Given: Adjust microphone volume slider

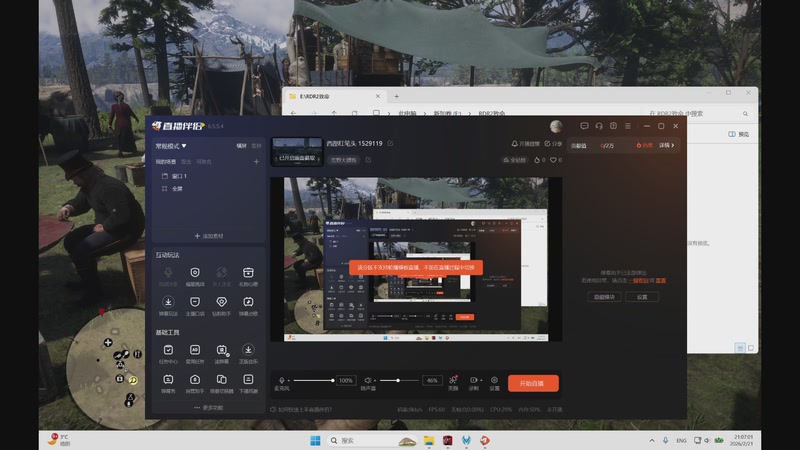Looking at the screenshot, I should pyautogui.click(x=313, y=381).
